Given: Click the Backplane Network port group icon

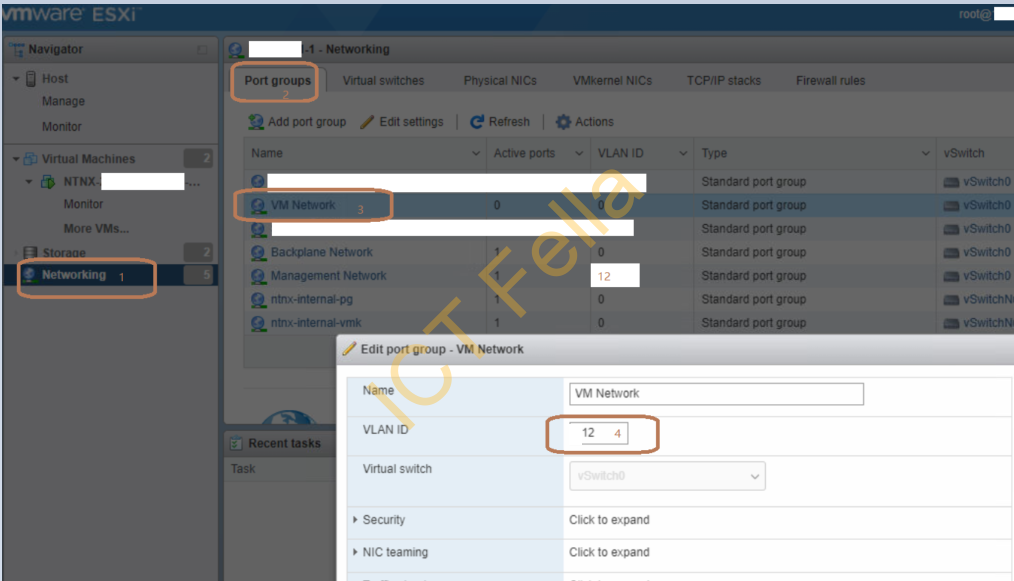Looking at the screenshot, I should (258, 252).
